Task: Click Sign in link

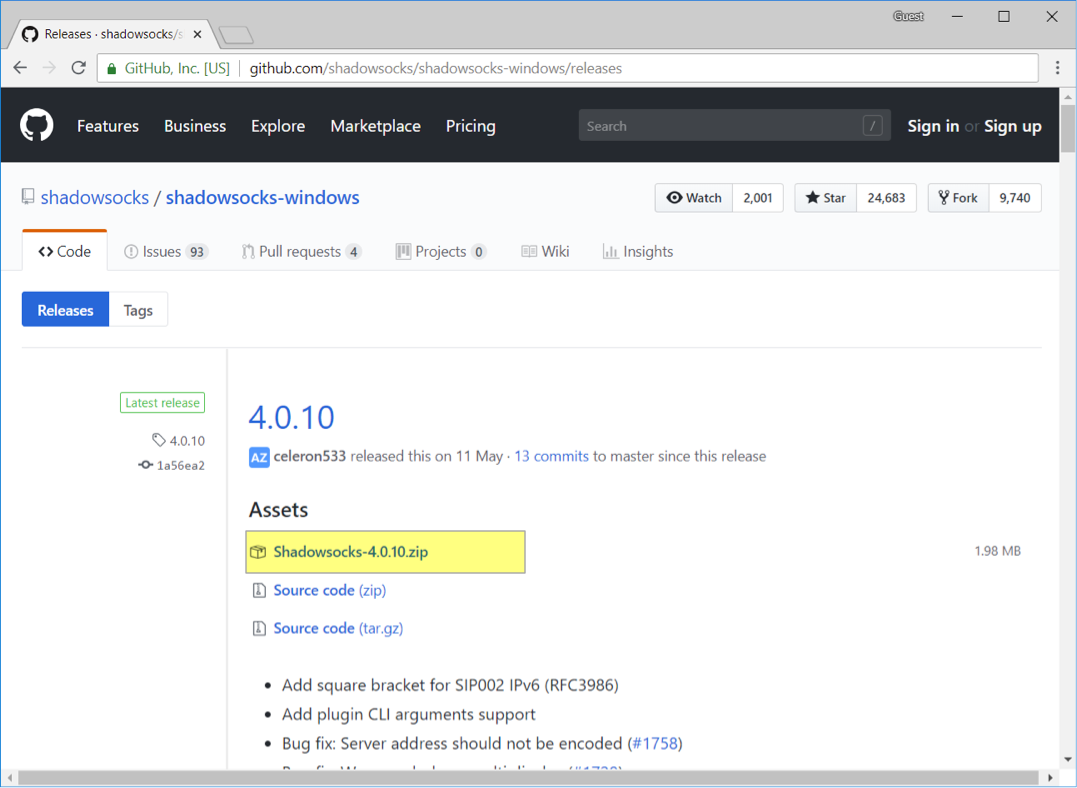Action: (933, 126)
